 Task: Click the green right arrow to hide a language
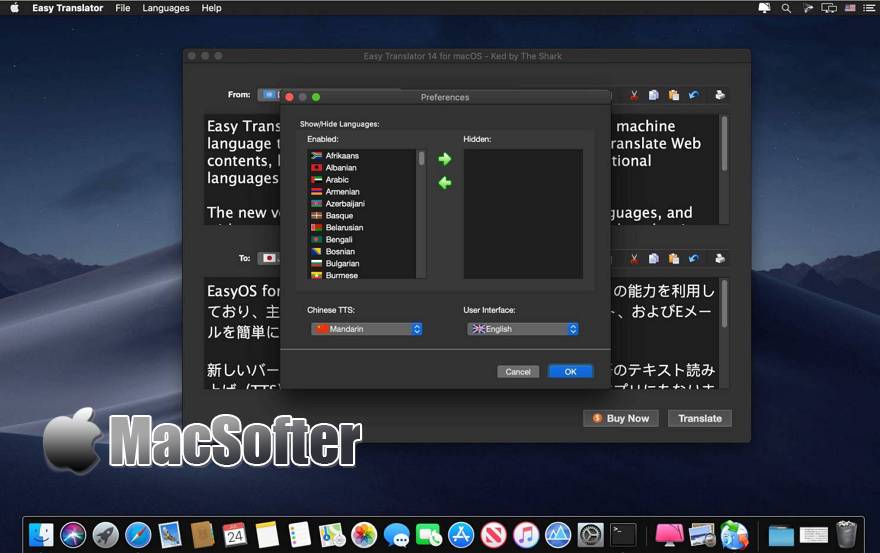click(444, 159)
